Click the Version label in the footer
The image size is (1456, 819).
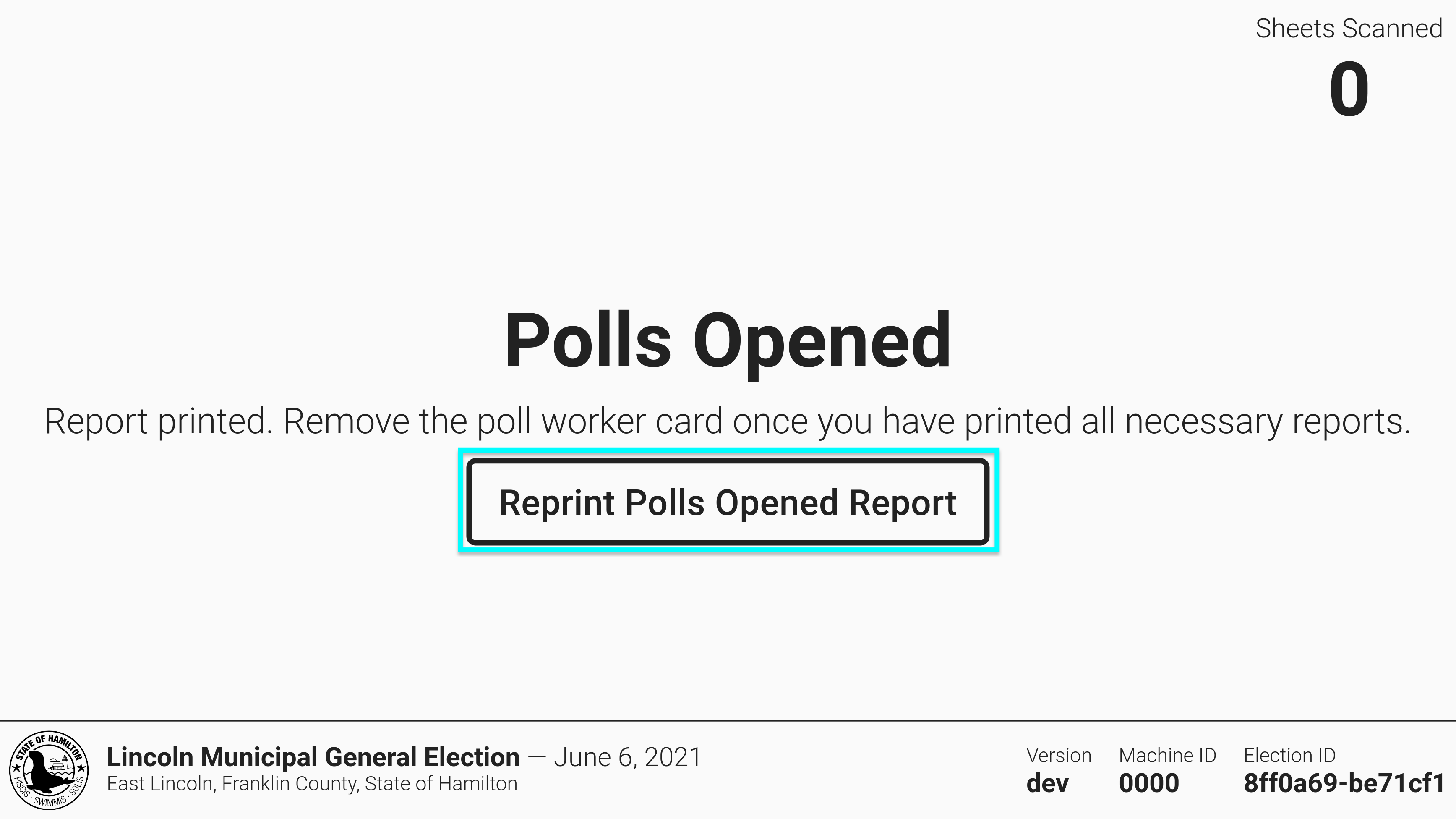pos(1059,756)
